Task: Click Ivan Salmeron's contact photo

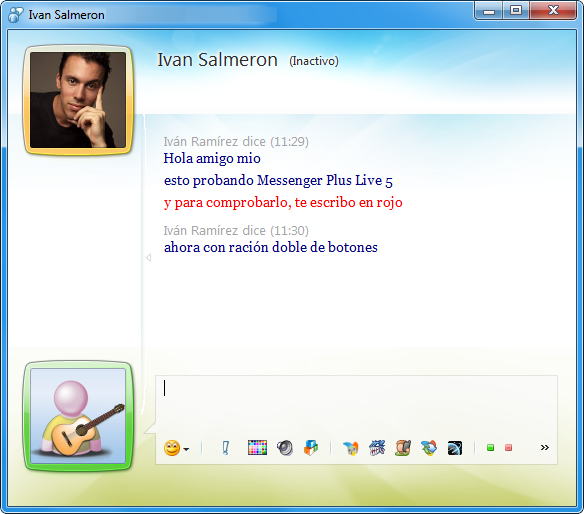Action: pyautogui.click(x=78, y=100)
